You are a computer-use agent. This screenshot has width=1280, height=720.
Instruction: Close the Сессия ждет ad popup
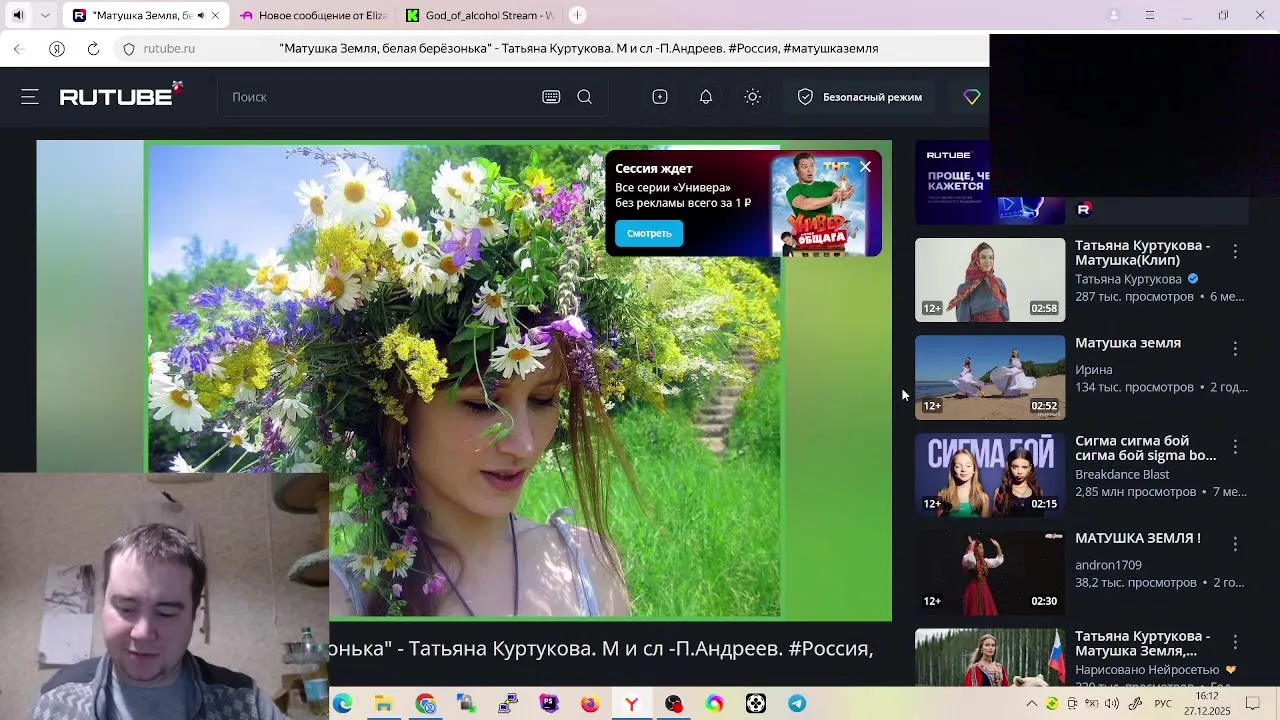coord(865,167)
